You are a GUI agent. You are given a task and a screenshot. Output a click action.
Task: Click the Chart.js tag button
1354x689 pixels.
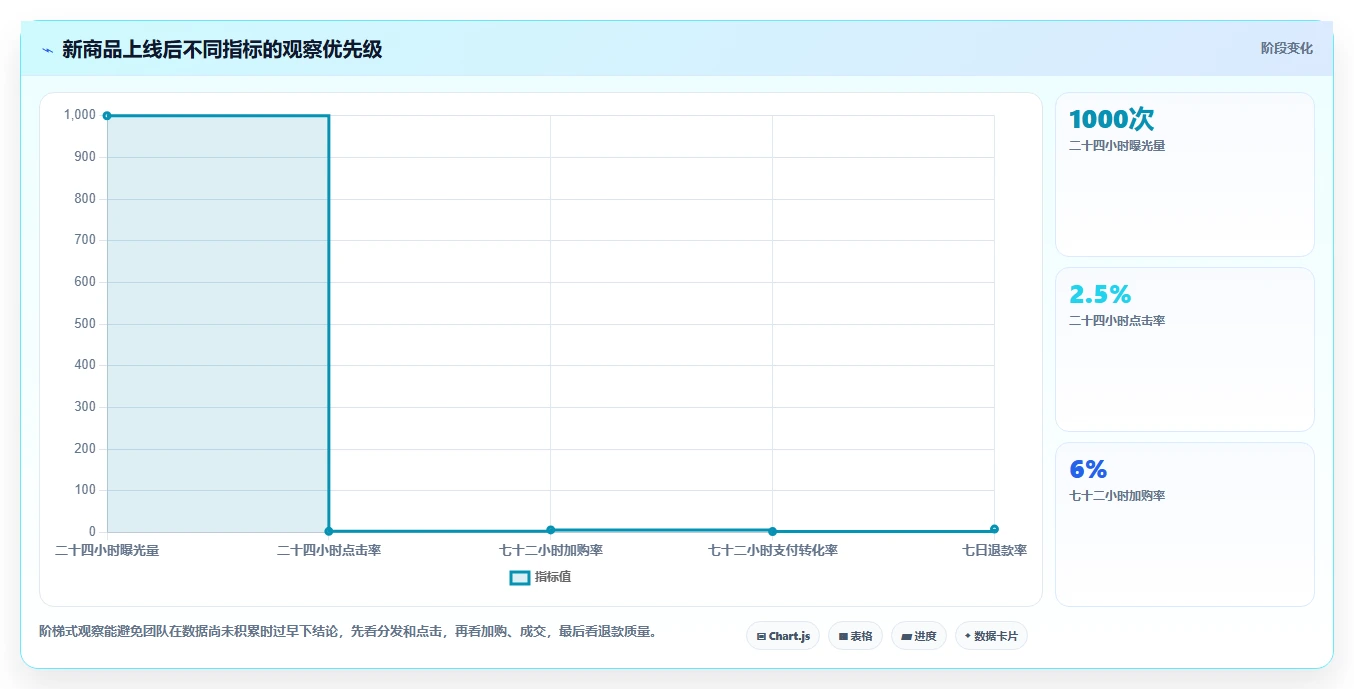[783, 636]
